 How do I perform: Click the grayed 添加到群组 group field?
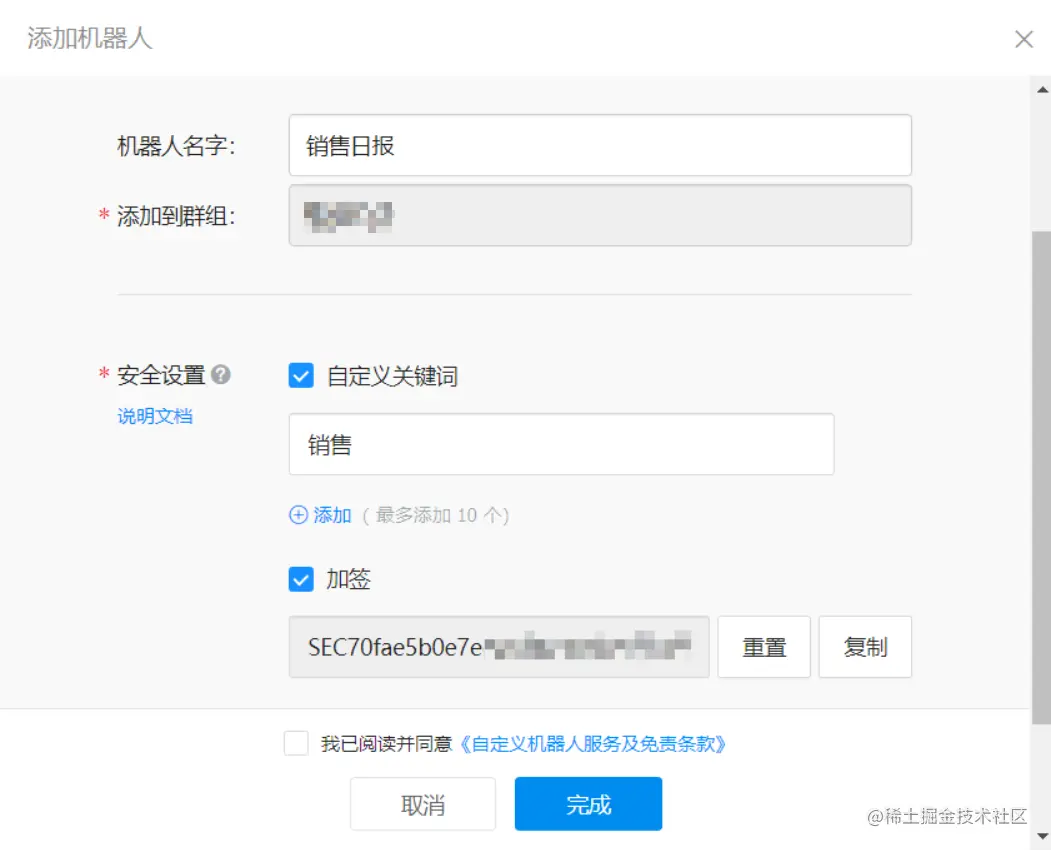600,215
